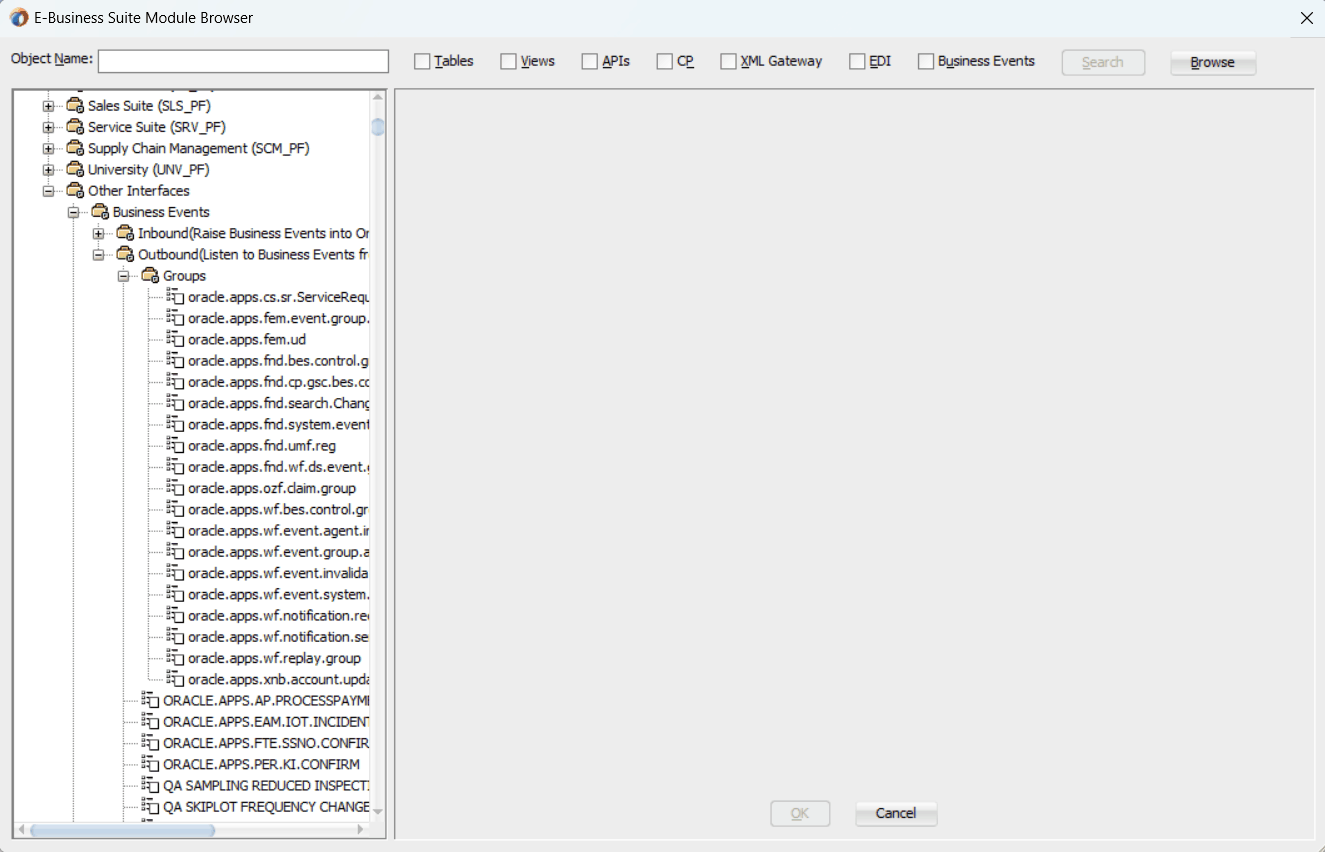Image resolution: width=1325 pixels, height=852 pixels.
Task: Toggle the XML Gateway checkbox
Action: click(728, 62)
